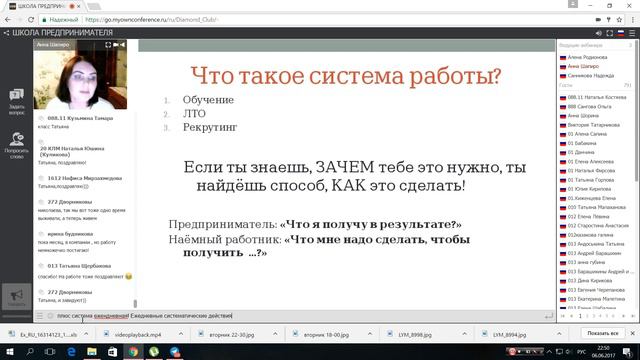Bookmark this page with the star icon

(x=619, y=20)
